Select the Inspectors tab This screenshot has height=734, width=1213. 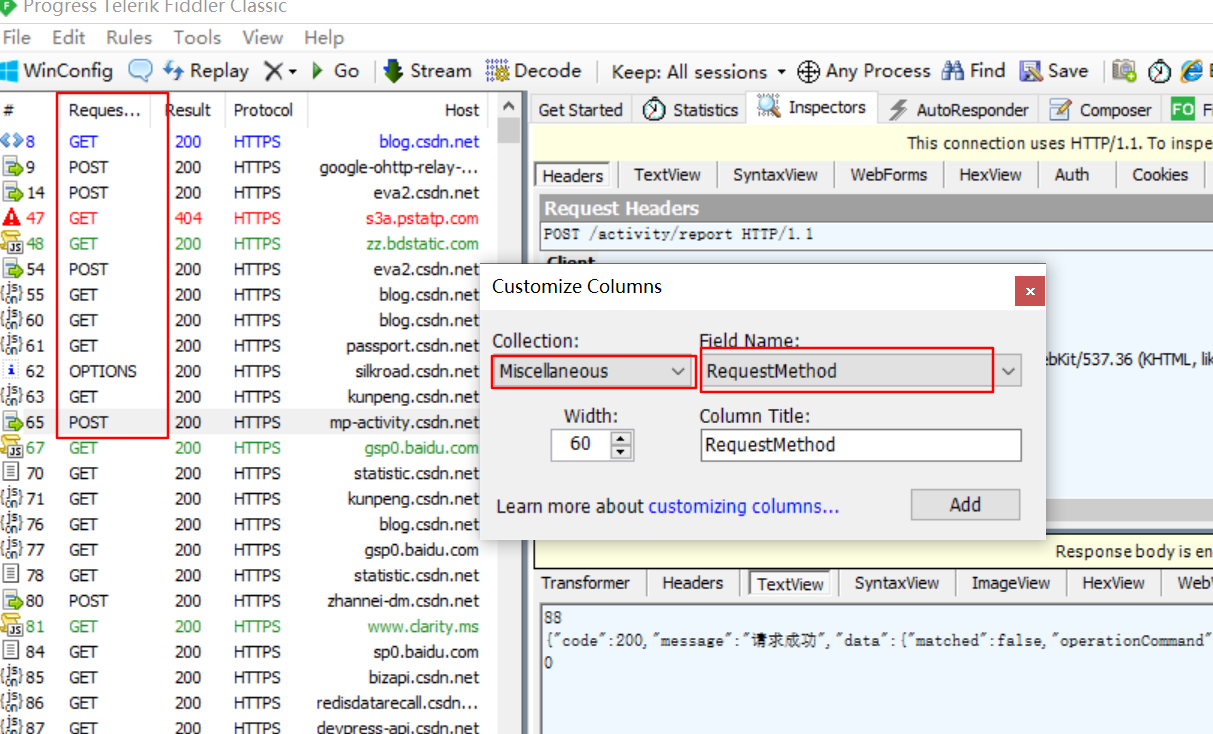(812, 108)
